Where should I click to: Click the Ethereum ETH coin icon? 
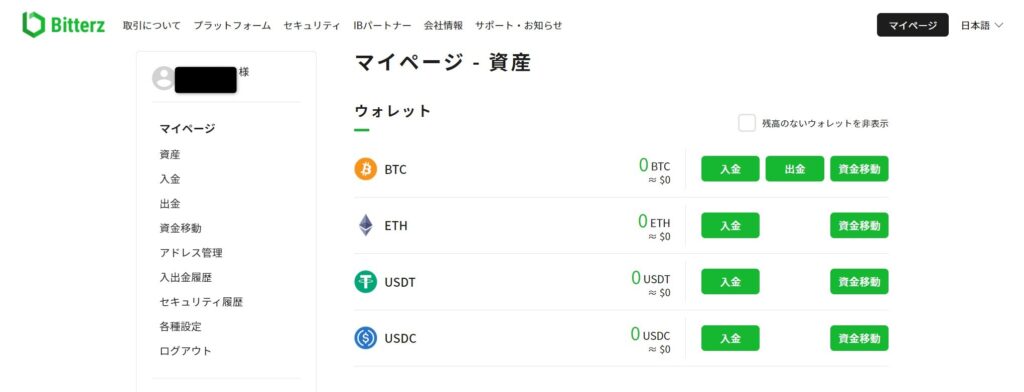(x=366, y=225)
